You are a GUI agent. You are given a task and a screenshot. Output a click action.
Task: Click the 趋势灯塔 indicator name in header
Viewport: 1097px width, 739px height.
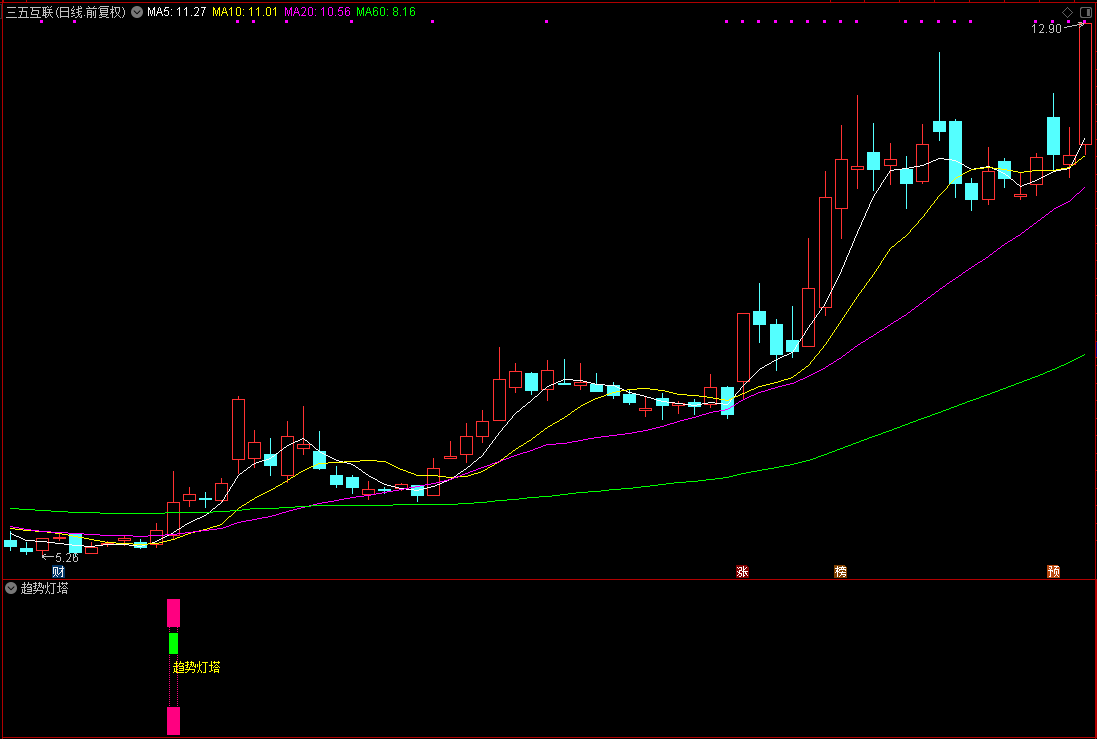pos(45,588)
